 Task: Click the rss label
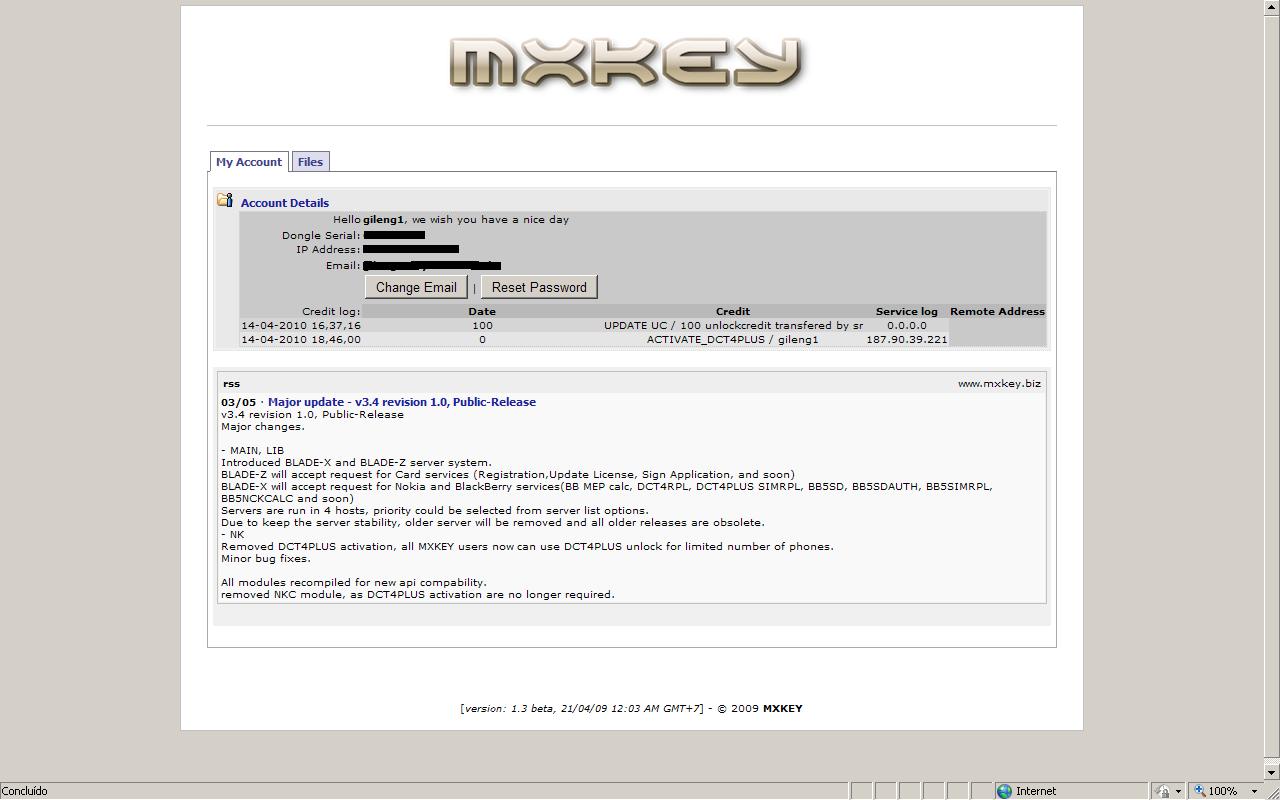[231, 383]
